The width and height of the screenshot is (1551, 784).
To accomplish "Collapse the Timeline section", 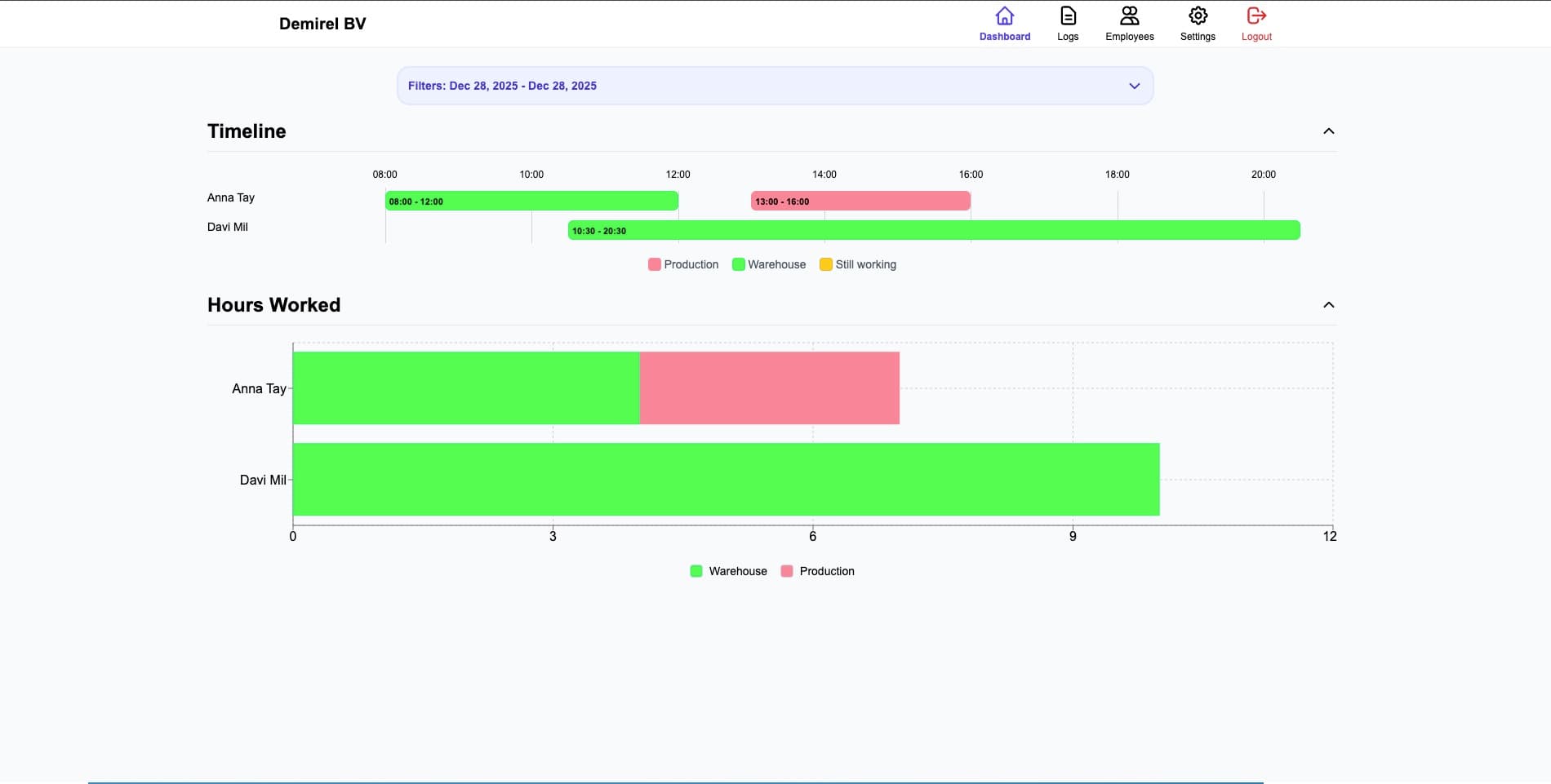I will point(1329,131).
